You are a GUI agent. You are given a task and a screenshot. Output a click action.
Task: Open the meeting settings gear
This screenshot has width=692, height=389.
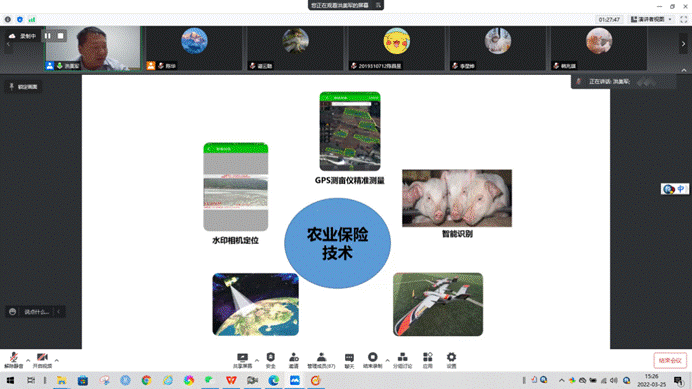[x=451, y=360]
